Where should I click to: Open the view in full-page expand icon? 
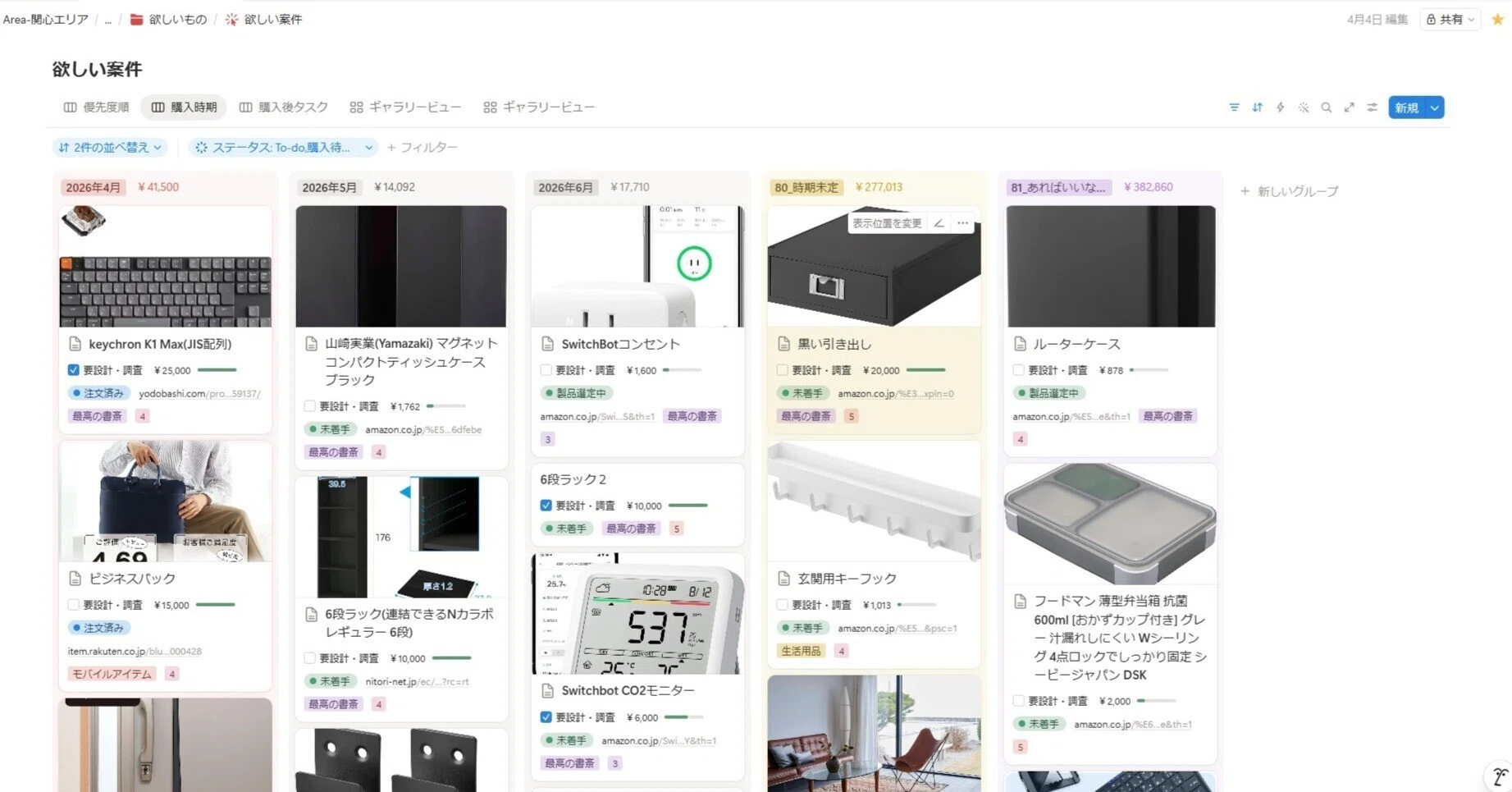click(x=1349, y=108)
